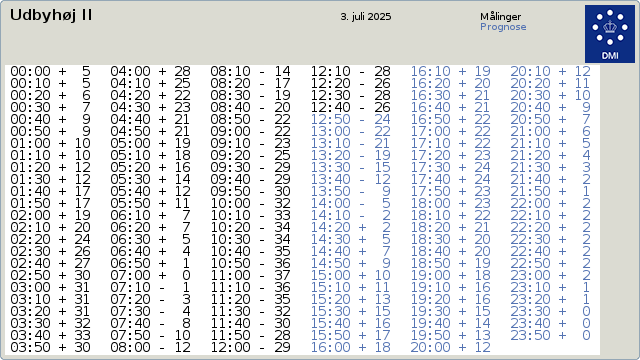
Task: Click the Udbyhøj II station title
Action: 51,16
